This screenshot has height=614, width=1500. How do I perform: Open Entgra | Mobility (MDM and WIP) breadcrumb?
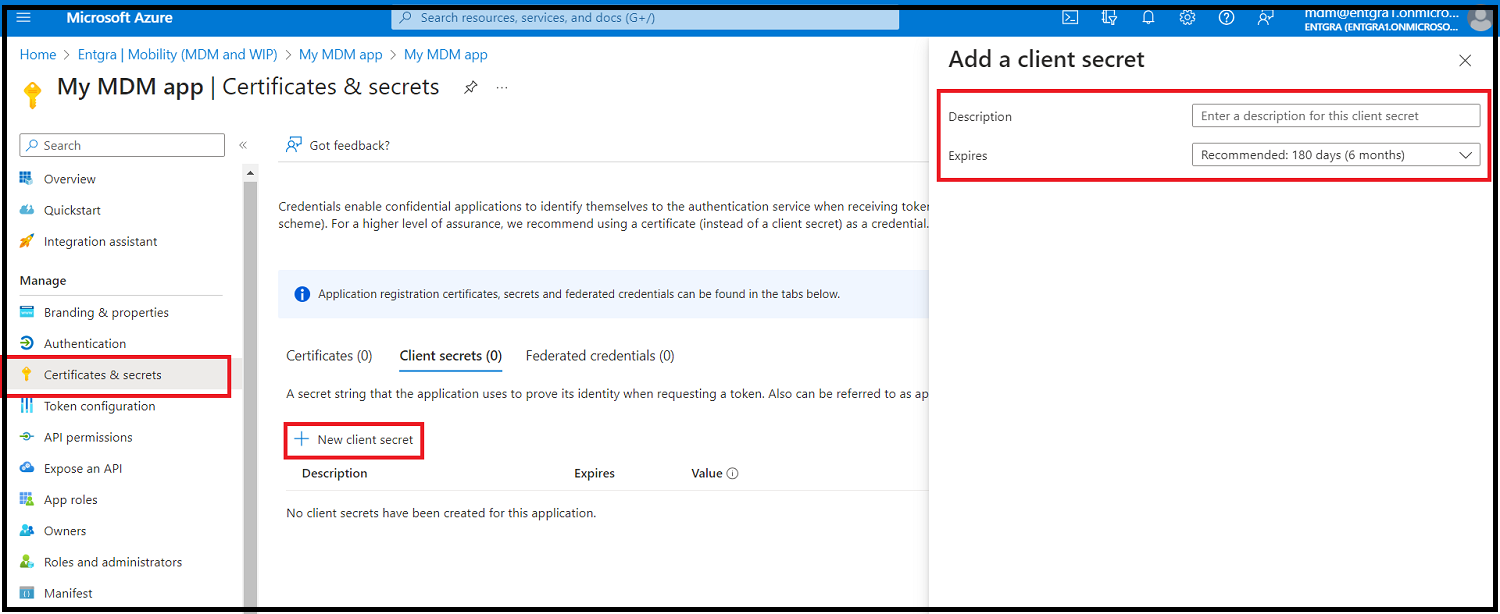point(180,55)
